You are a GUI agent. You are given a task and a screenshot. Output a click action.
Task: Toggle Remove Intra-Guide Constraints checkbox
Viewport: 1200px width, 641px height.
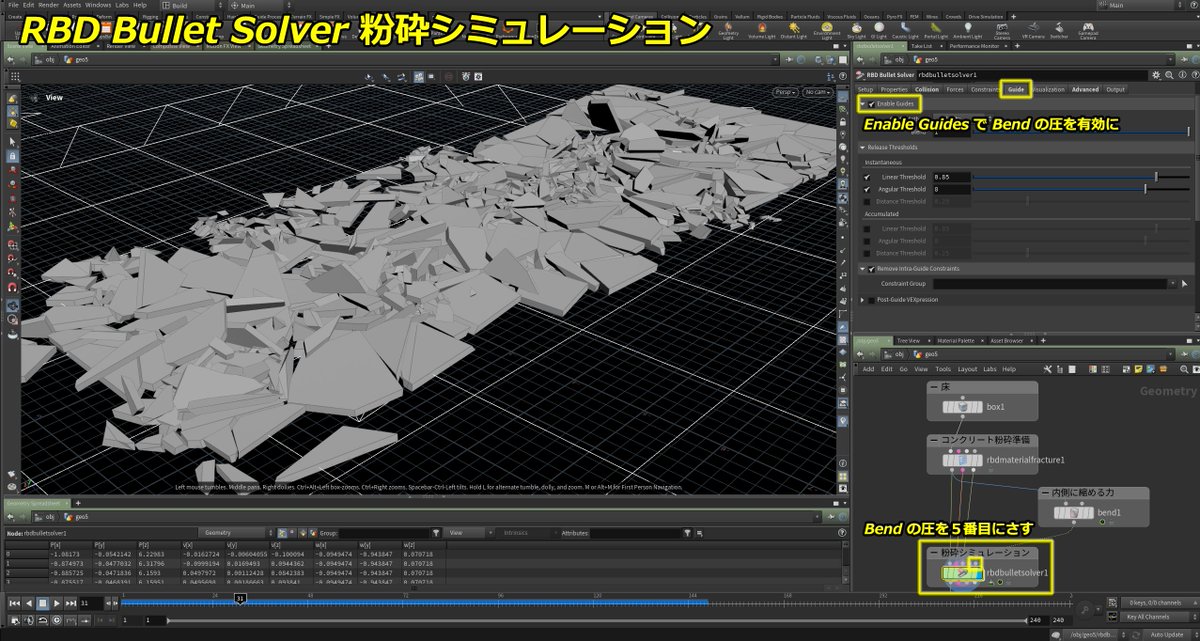coord(872,269)
